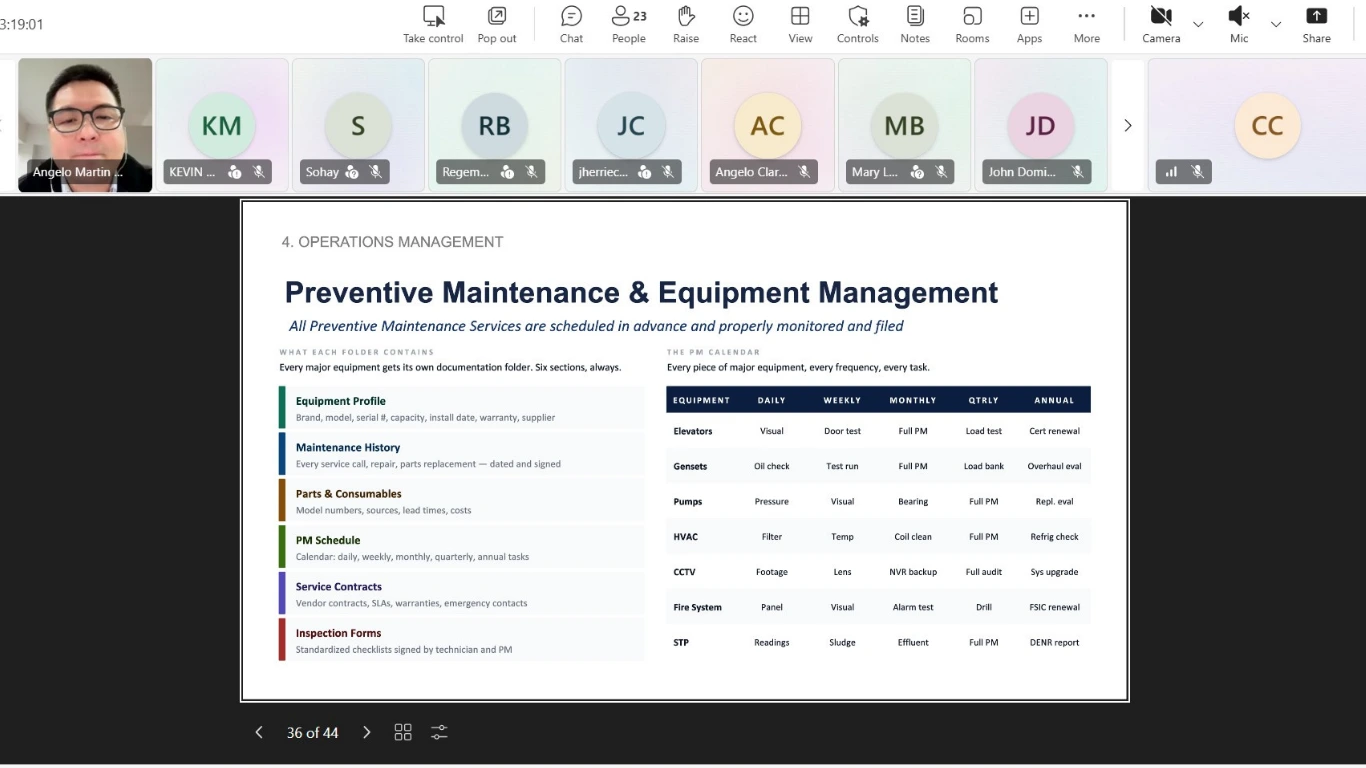Click the status icon on KEVIN's tile
The height and width of the screenshot is (768, 1366).
(235, 172)
